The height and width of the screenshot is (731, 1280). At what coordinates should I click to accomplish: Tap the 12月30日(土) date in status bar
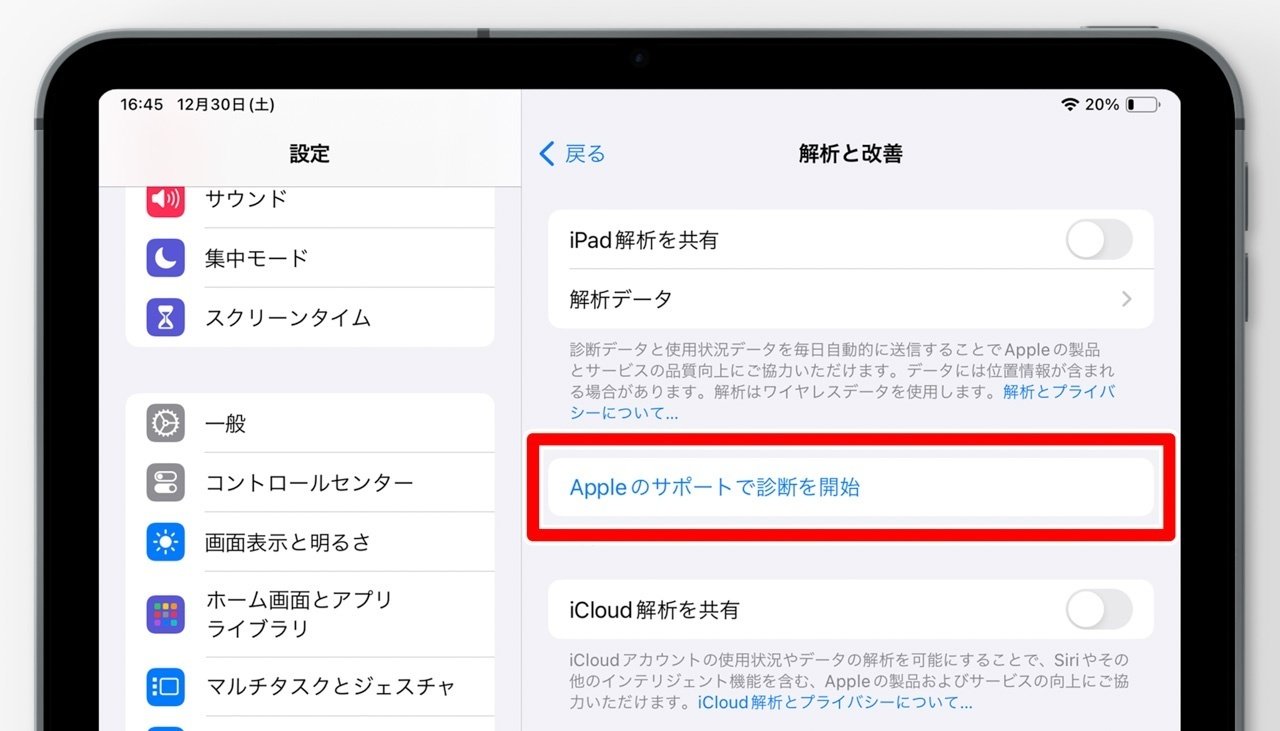tap(226, 105)
